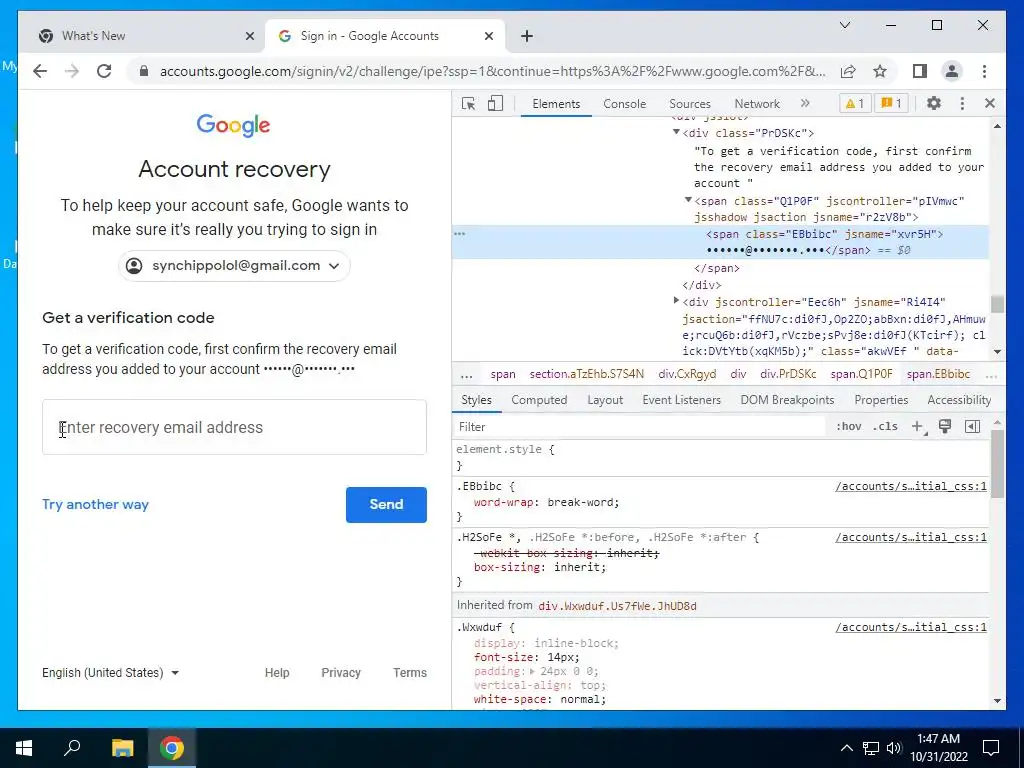This screenshot has height=768, width=1024.
Task: Click the share this page icon
Action: pos(848,71)
